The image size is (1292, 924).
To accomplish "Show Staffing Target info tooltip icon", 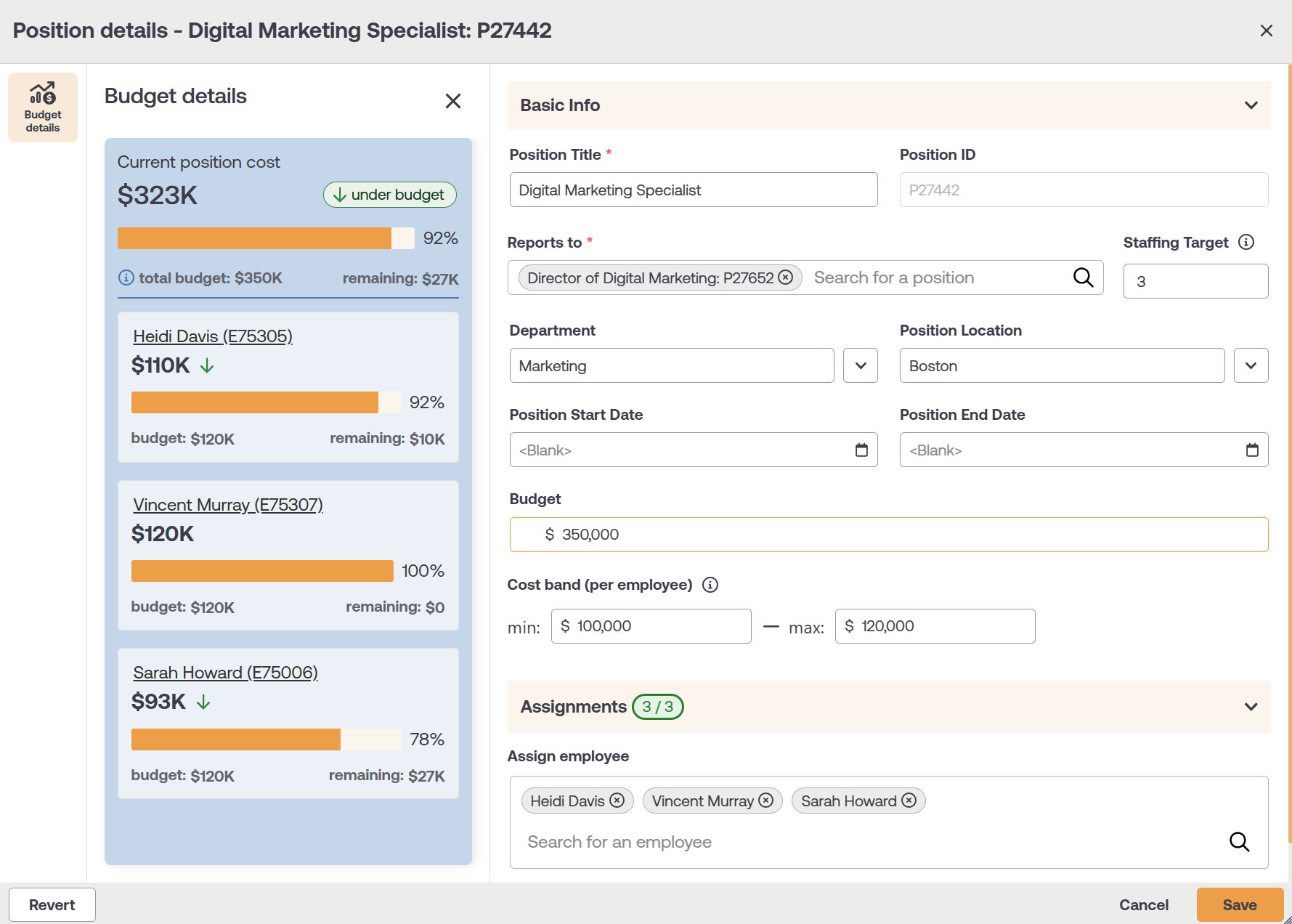I will [x=1246, y=242].
